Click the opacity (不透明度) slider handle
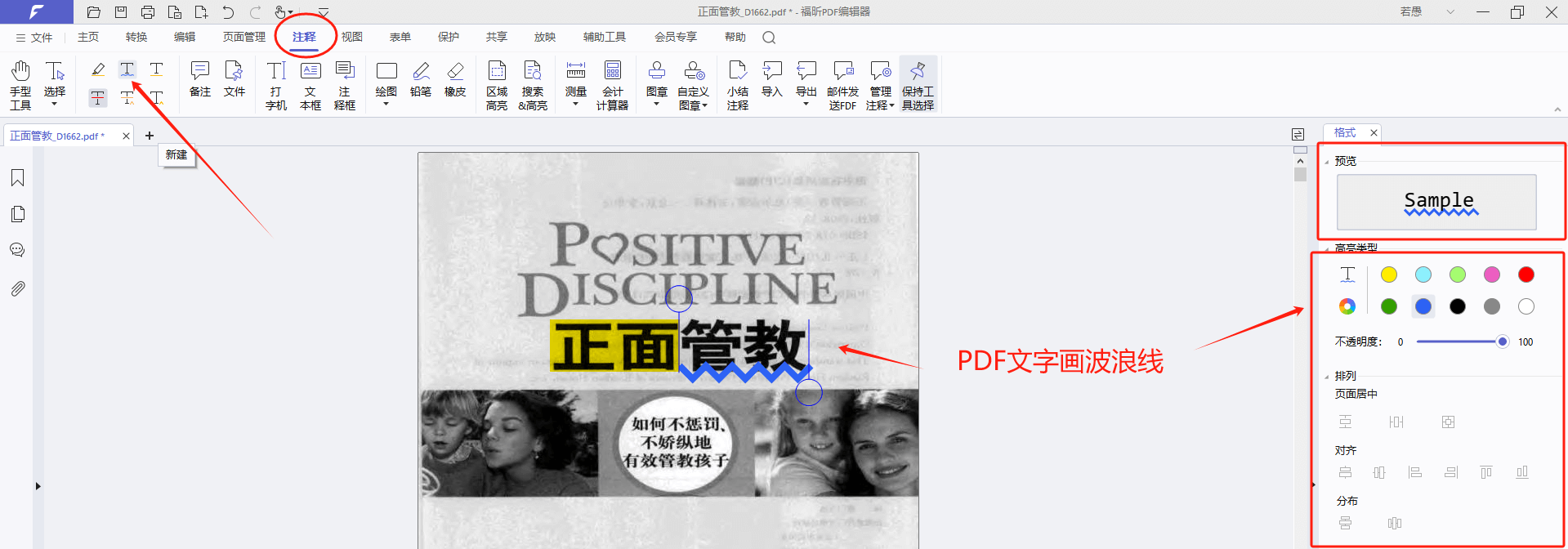Viewport: 1568px width, 549px height. coord(1502,341)
